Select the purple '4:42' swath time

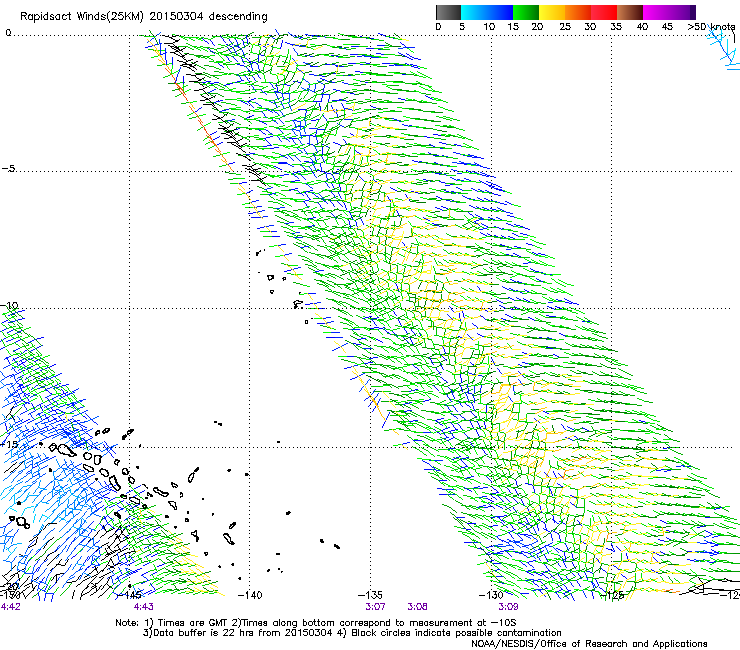[x=10, y=607]
